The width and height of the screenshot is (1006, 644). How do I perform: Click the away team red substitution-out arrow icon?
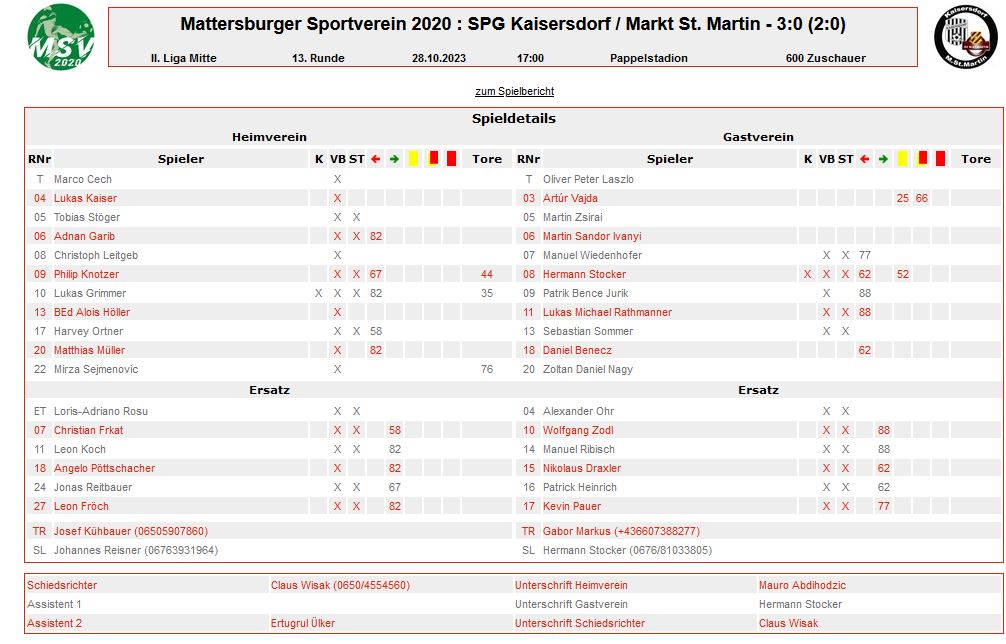[x=865, y=159]
